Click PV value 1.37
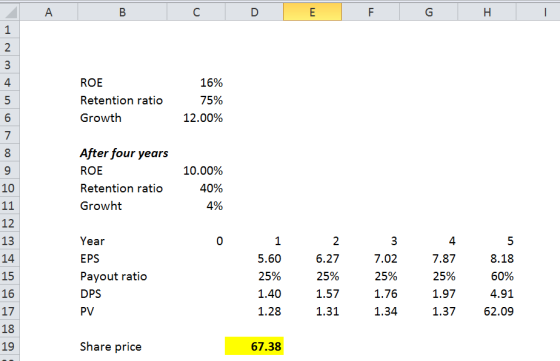The height and width of the screenshot is (361, 560). 444,311
